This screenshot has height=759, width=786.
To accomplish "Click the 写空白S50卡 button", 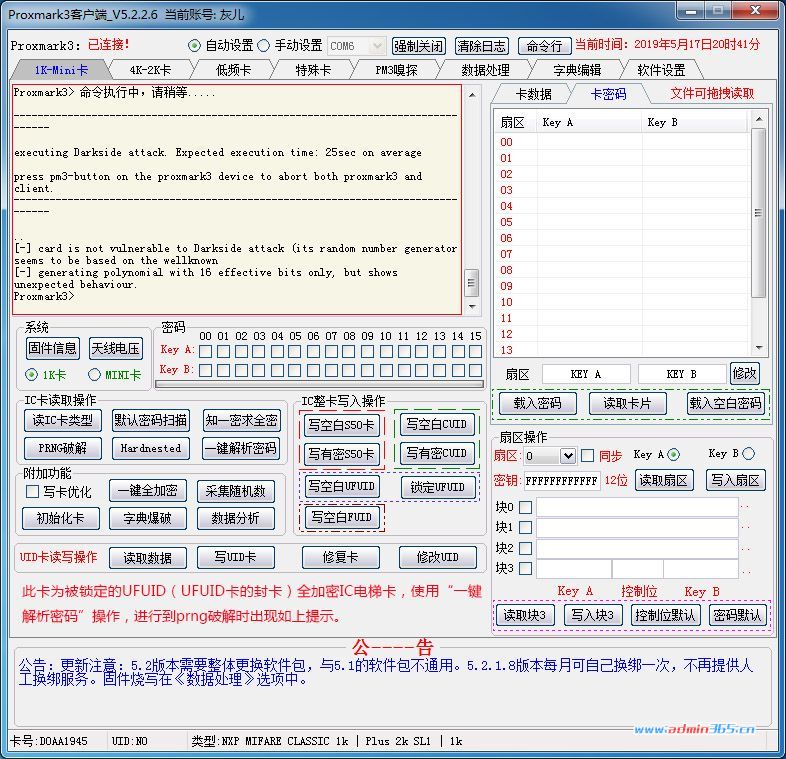I will point(341,425).
